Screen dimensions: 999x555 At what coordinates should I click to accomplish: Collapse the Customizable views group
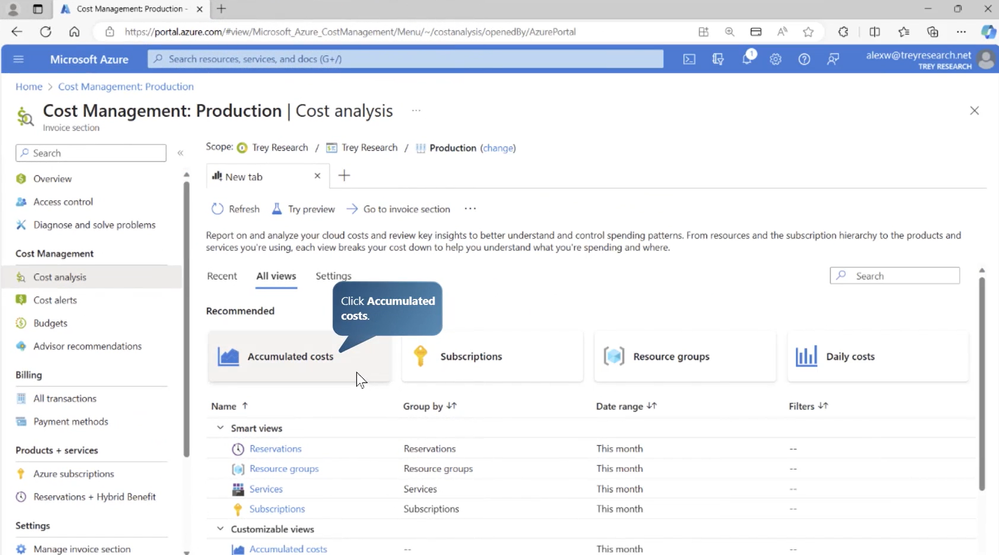[220, 529]
